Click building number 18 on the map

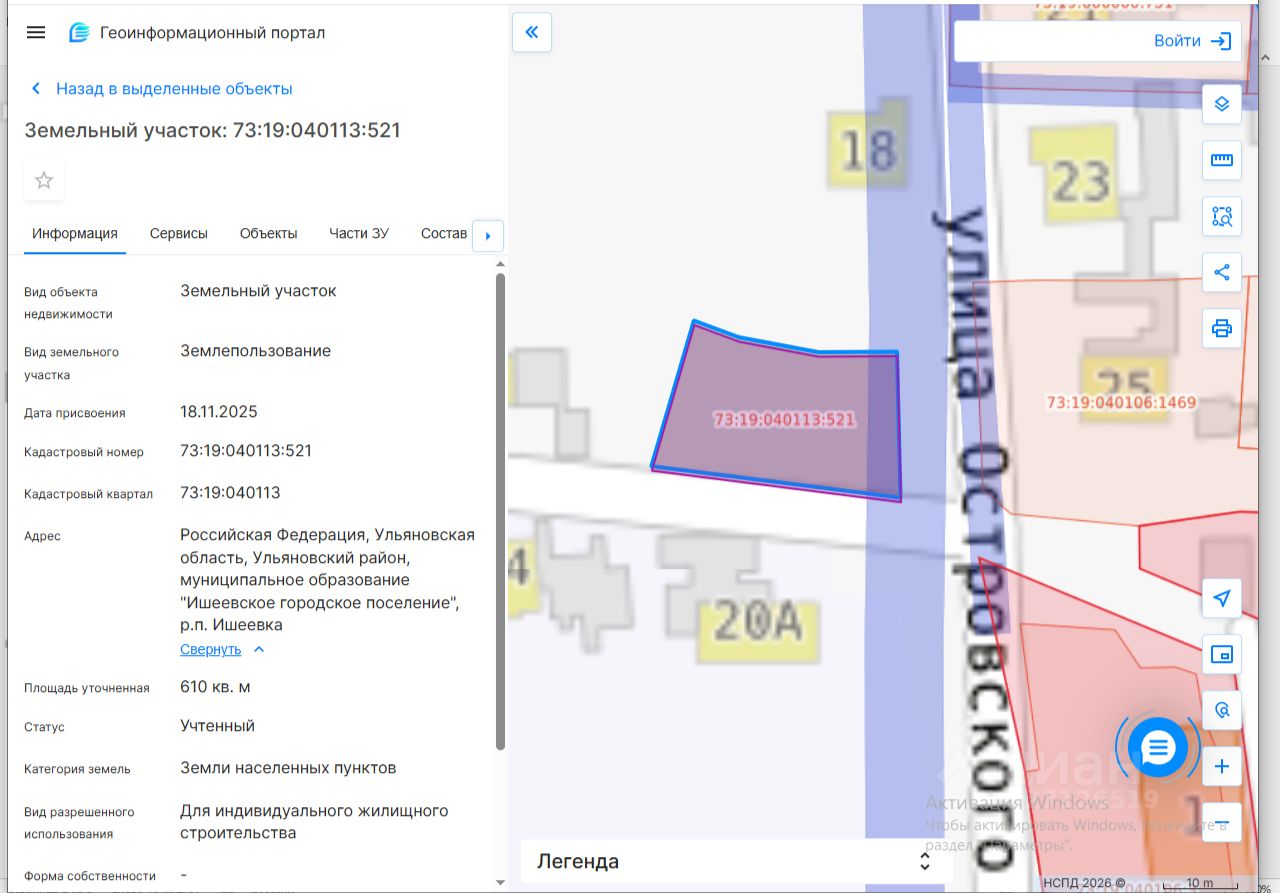pos(868,151)
